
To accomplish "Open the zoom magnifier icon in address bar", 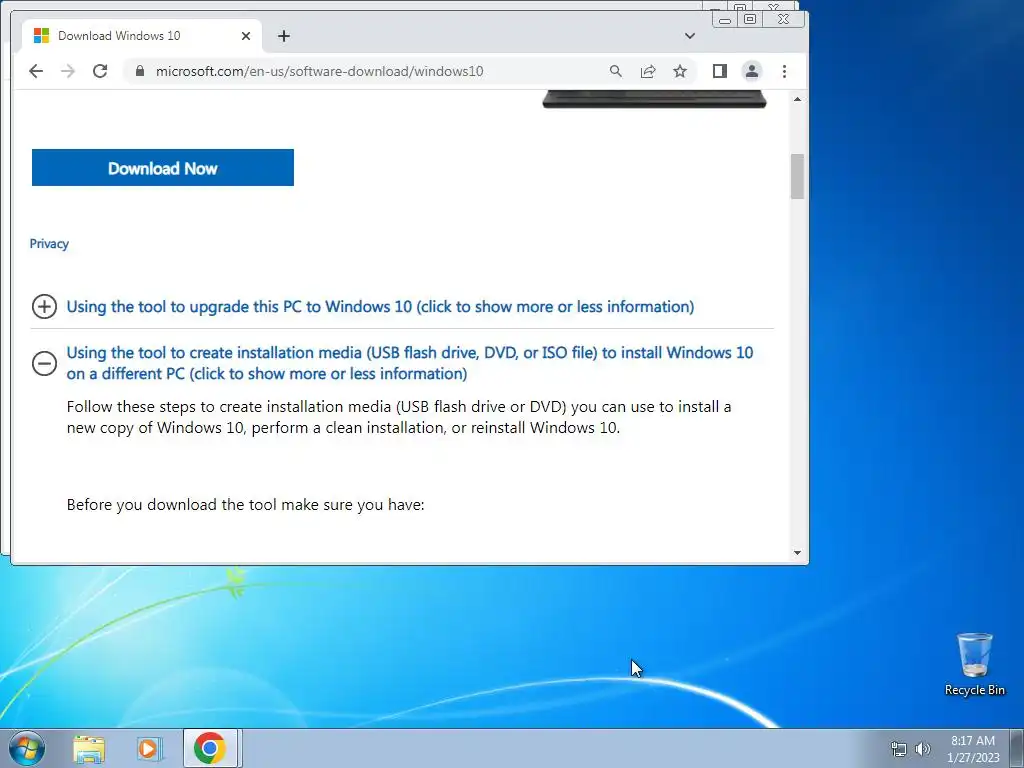I will [x=615, y=71].
